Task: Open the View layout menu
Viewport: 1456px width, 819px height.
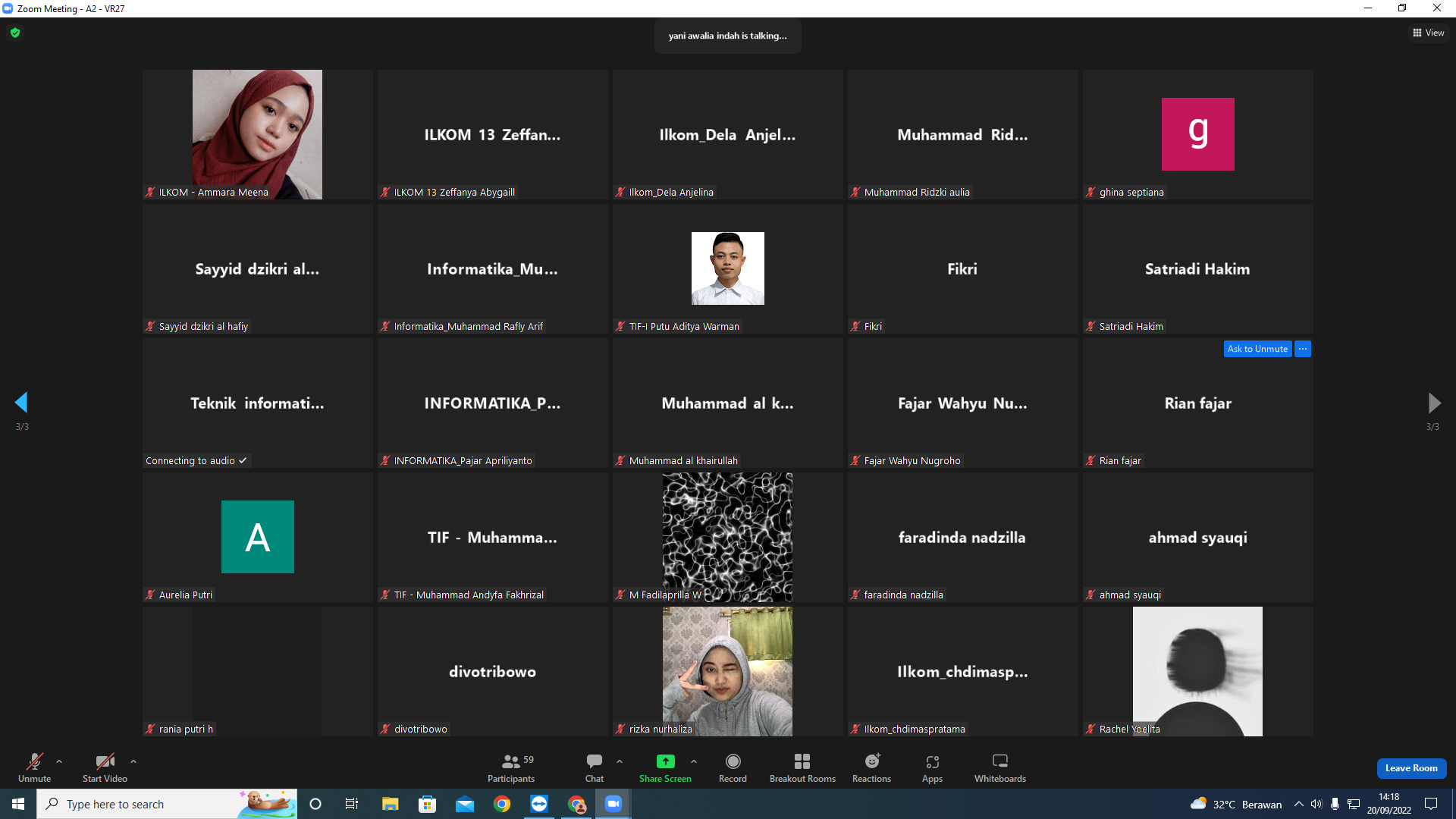Action: (x=1429, y=33)
